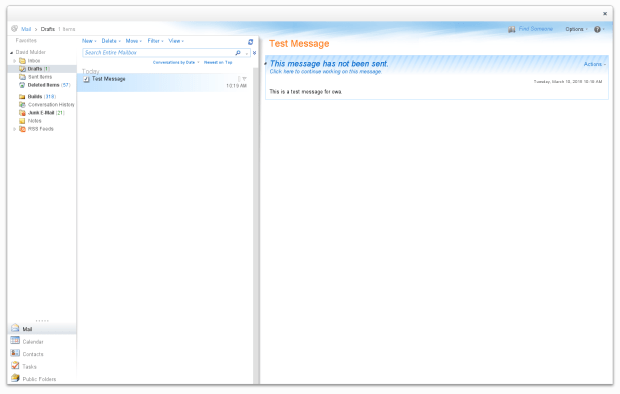Open the Move dropdown menu
Image resolution: width=620 pixels, height=394 pixels.
(x=133, y=41)
